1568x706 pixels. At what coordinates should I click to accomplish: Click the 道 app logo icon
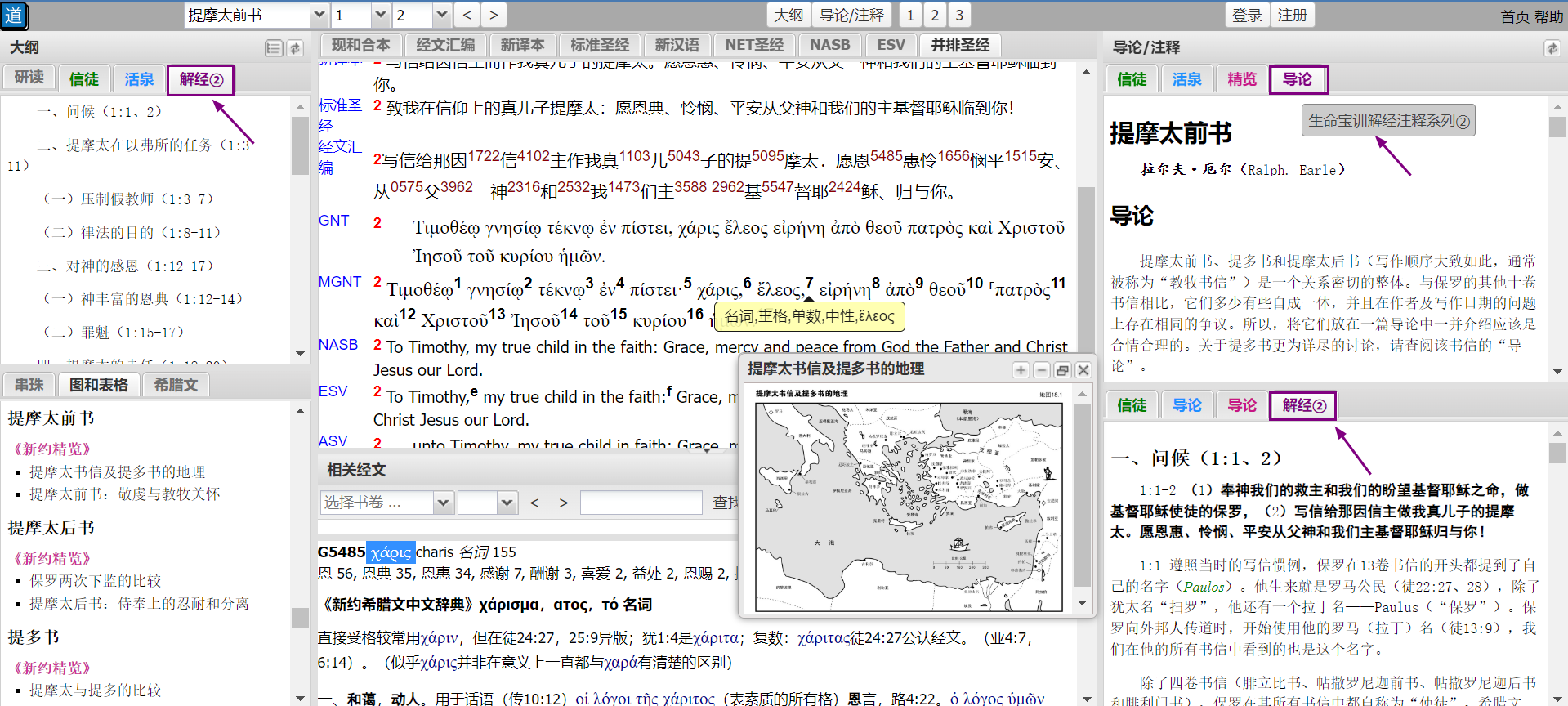(14, 16)
